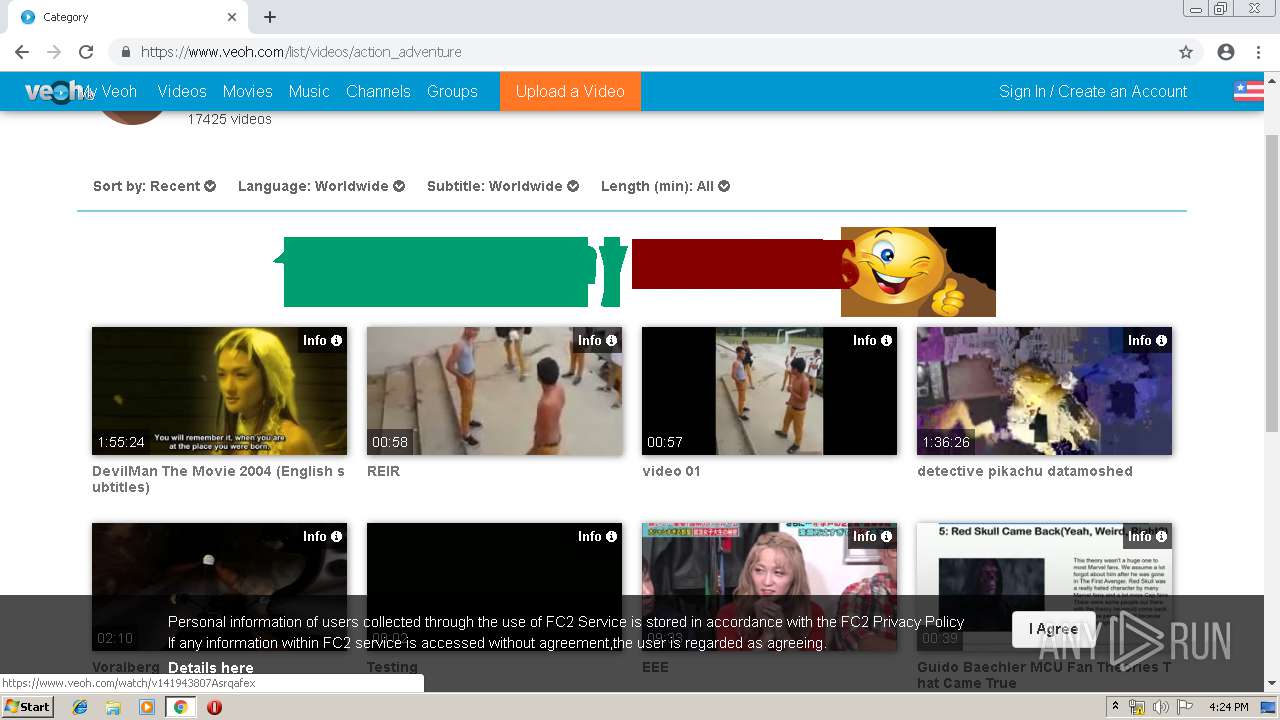Click the volume tray icon

[x=1160, y=707]
